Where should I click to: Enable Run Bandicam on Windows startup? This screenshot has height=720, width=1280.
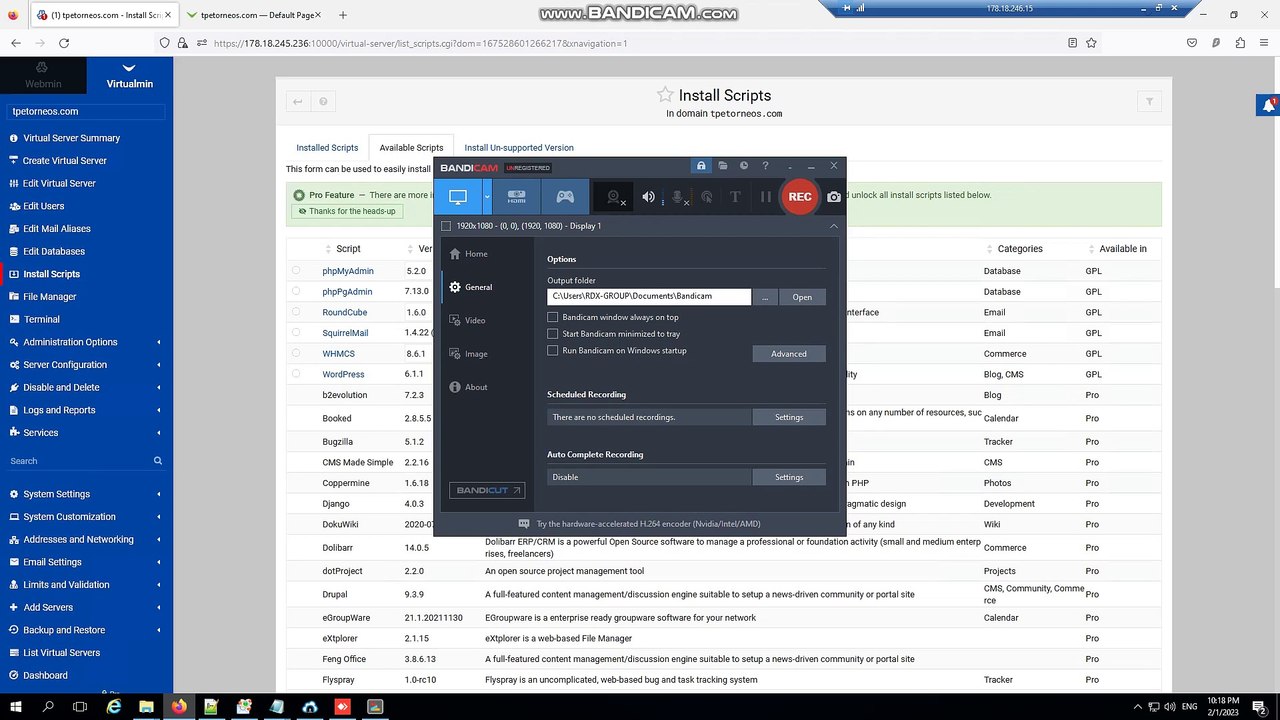(552, 351)
